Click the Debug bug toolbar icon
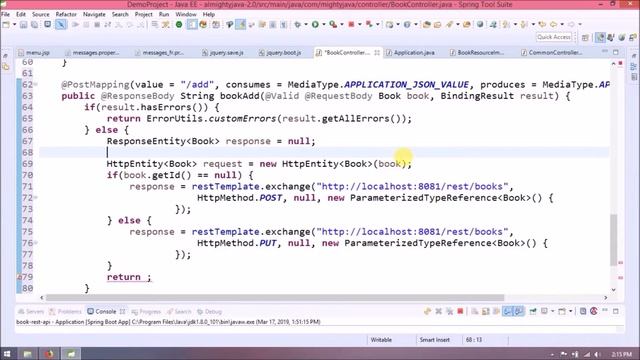Image resolution: width=640 pixels, height=360 pixels. coord(298,25)
